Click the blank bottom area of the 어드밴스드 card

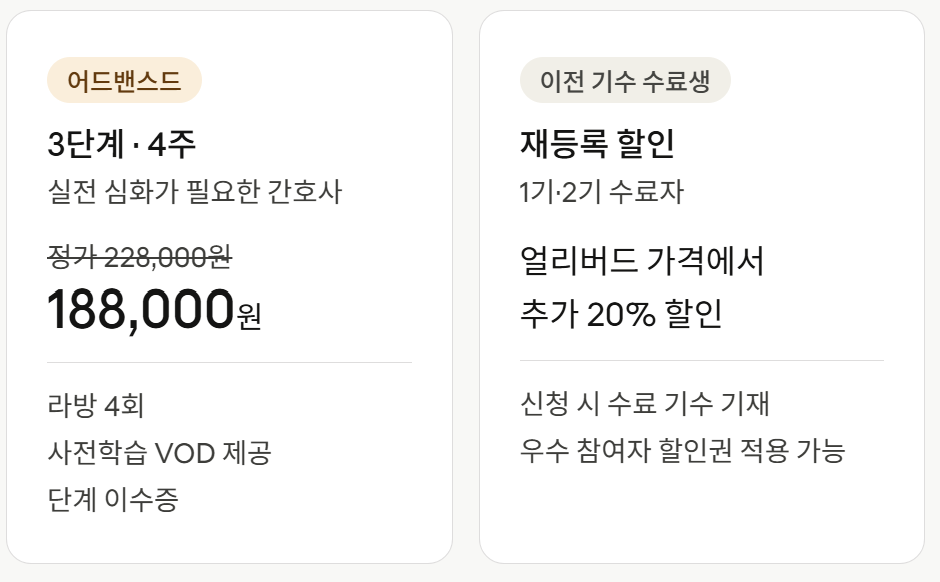point(229,537)
